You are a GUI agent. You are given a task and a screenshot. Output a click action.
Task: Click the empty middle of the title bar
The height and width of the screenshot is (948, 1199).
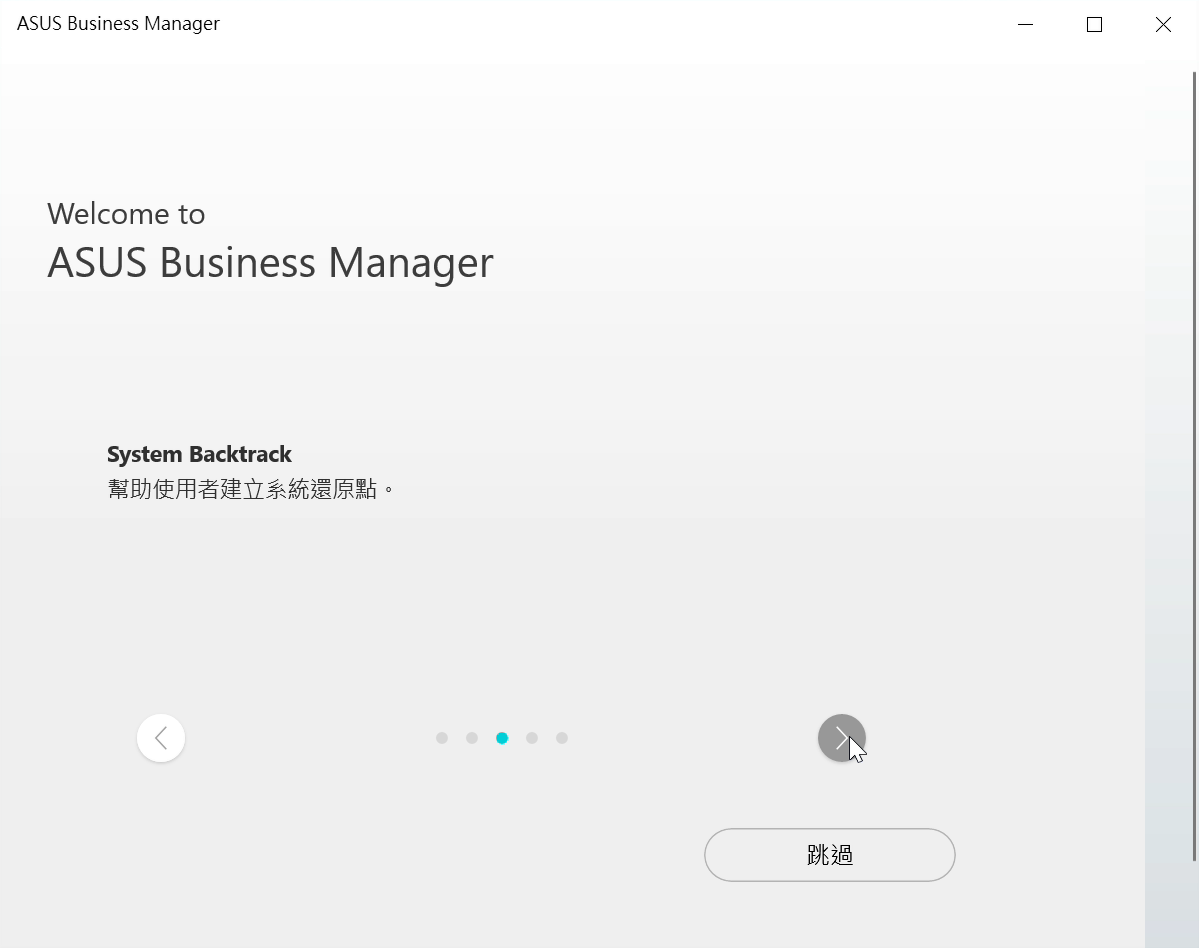[x=600, y=25]
